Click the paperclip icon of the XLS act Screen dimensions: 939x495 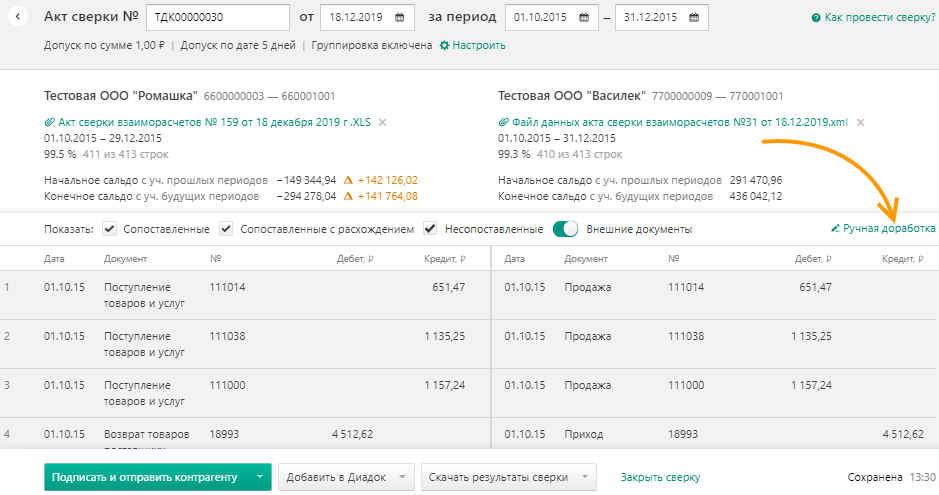tap(50, 122)
